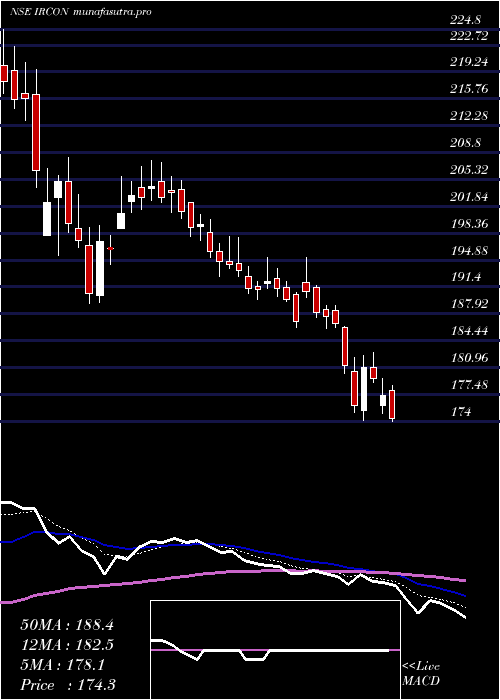Click the tall red candle falling to 206
Screen dimensions: 500x700
tap(36, 132)
